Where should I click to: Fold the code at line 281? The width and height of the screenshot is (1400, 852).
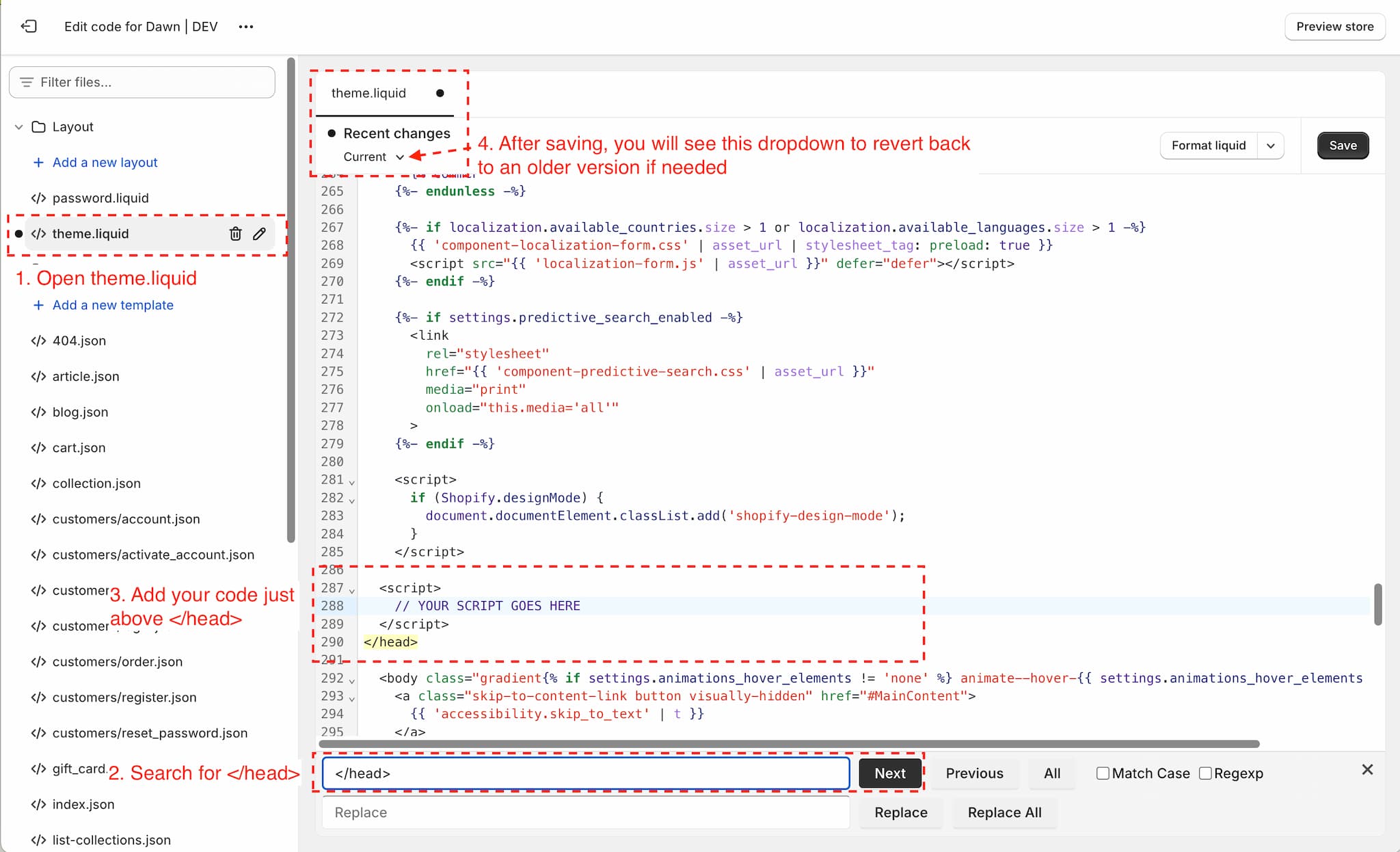352,482
